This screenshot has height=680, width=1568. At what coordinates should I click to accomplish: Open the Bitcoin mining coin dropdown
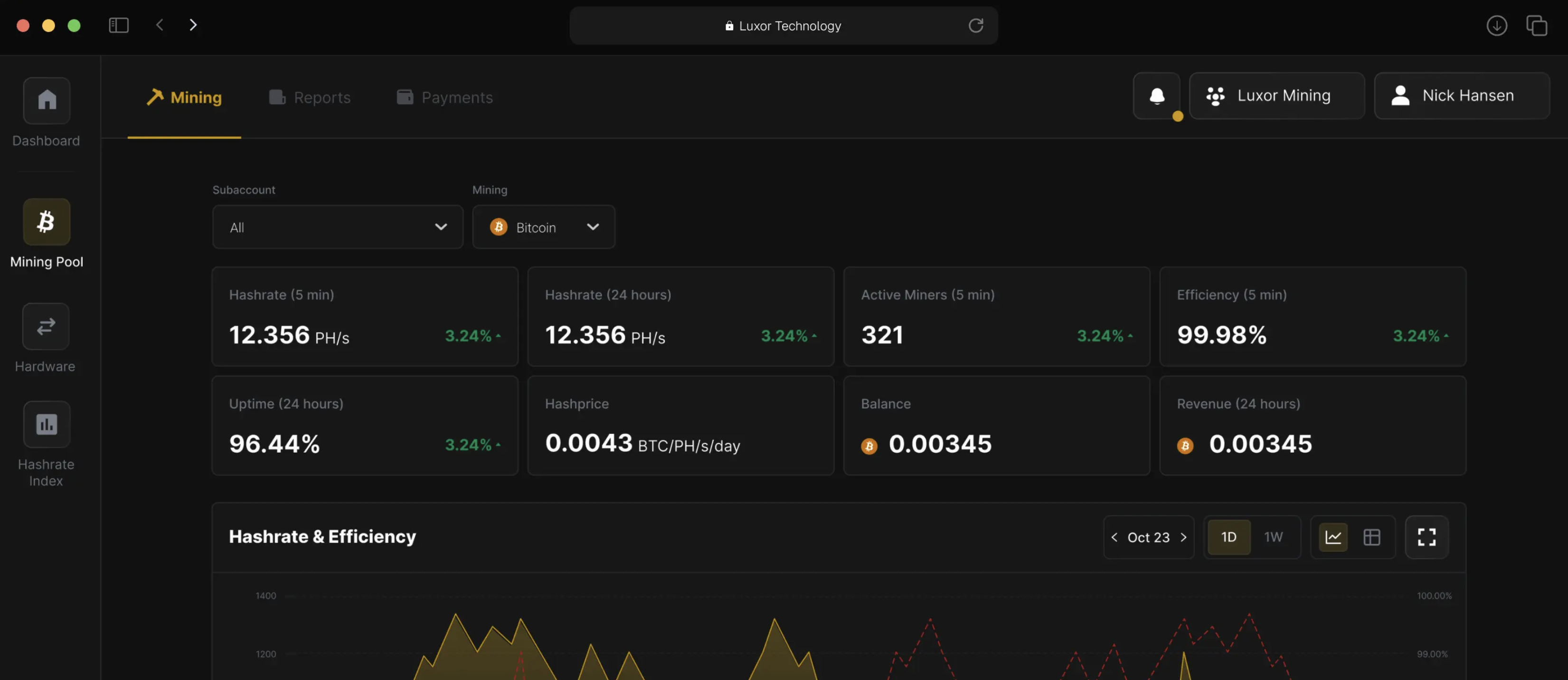pos(544,227)
